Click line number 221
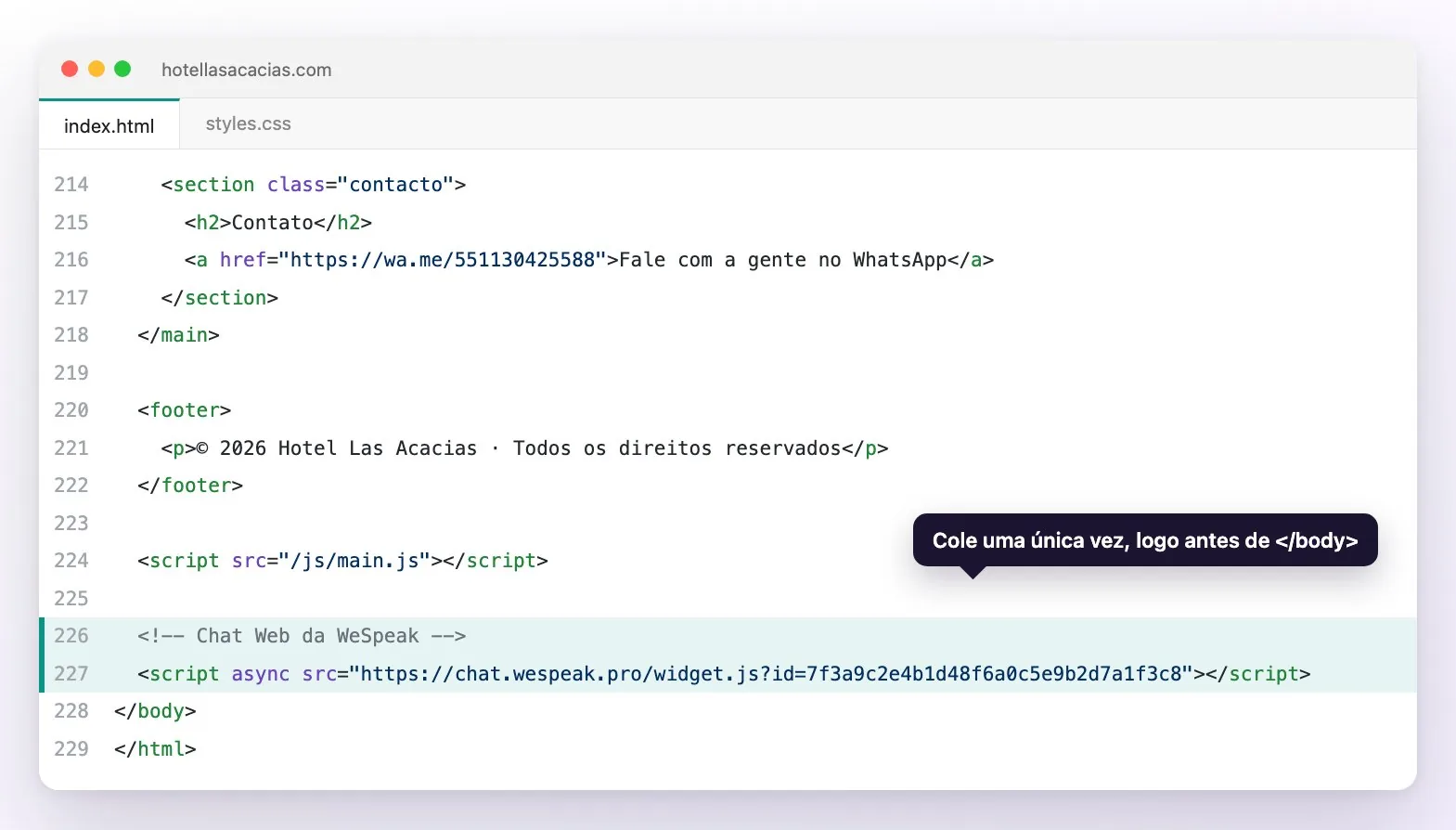 71,448
